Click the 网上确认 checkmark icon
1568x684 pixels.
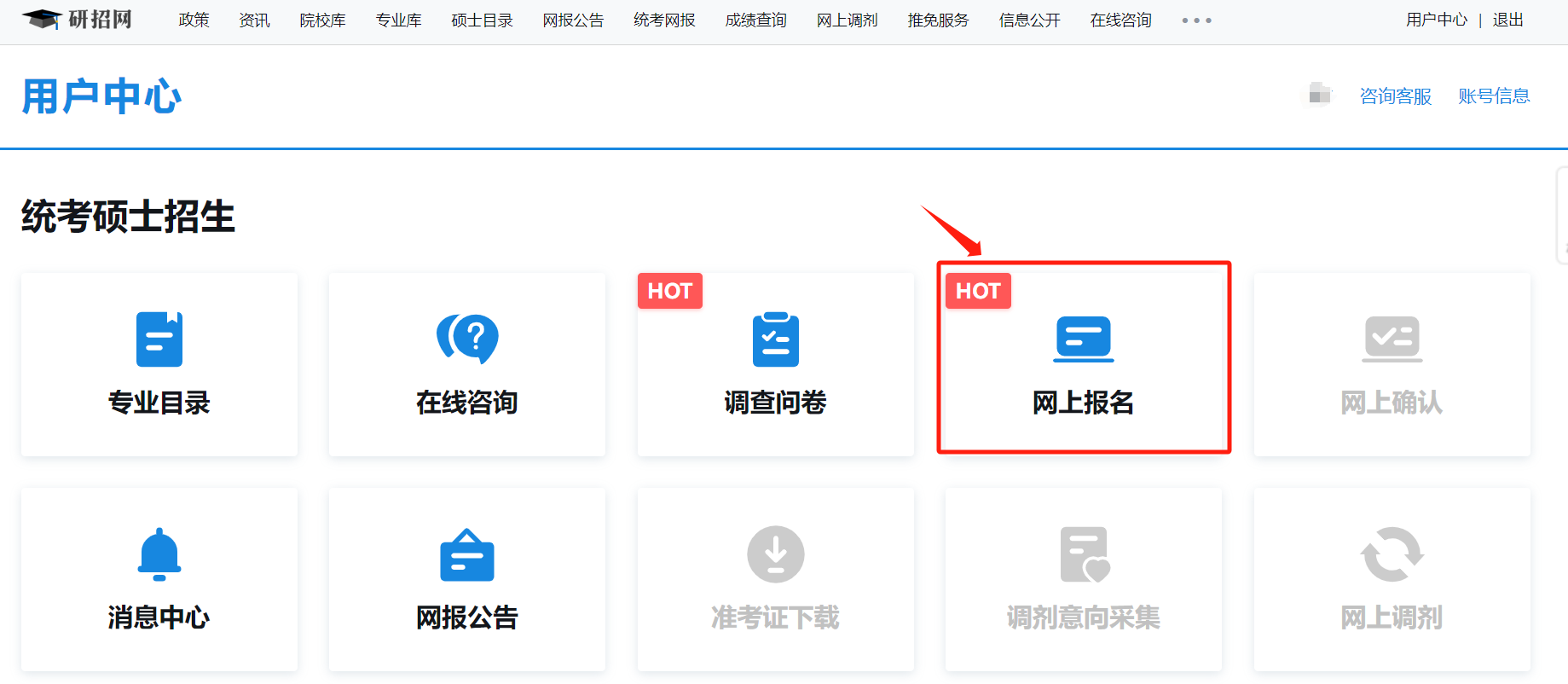(1392, 339)
